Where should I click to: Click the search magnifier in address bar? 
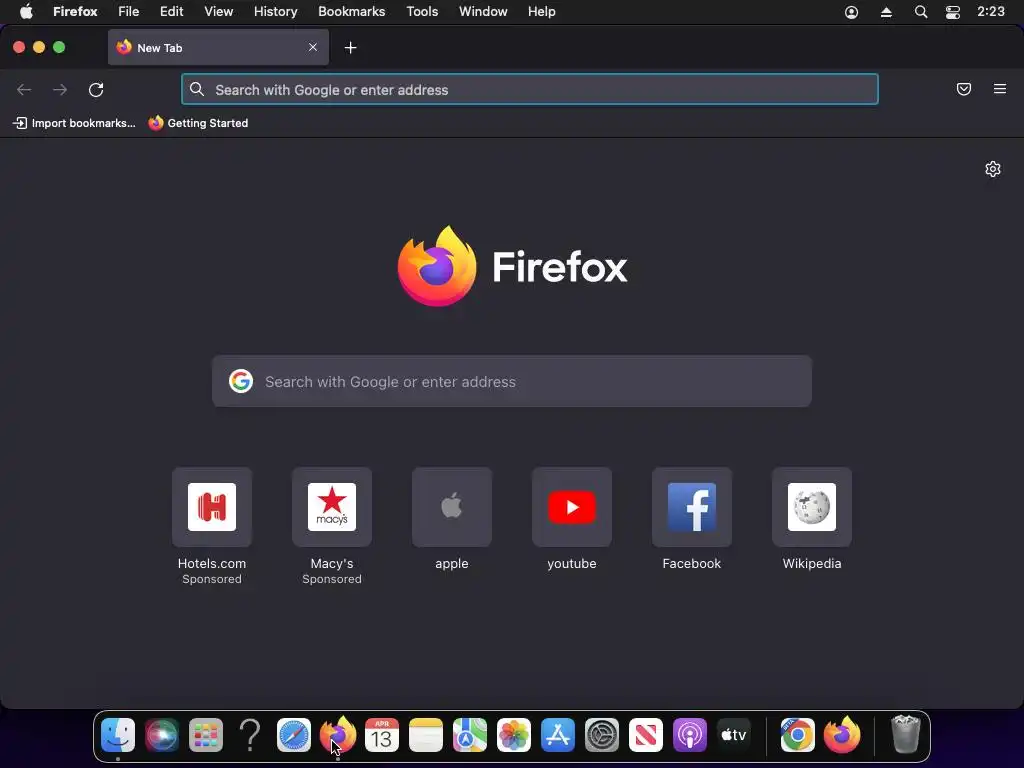pyautogui.click(x=197, y=89)
